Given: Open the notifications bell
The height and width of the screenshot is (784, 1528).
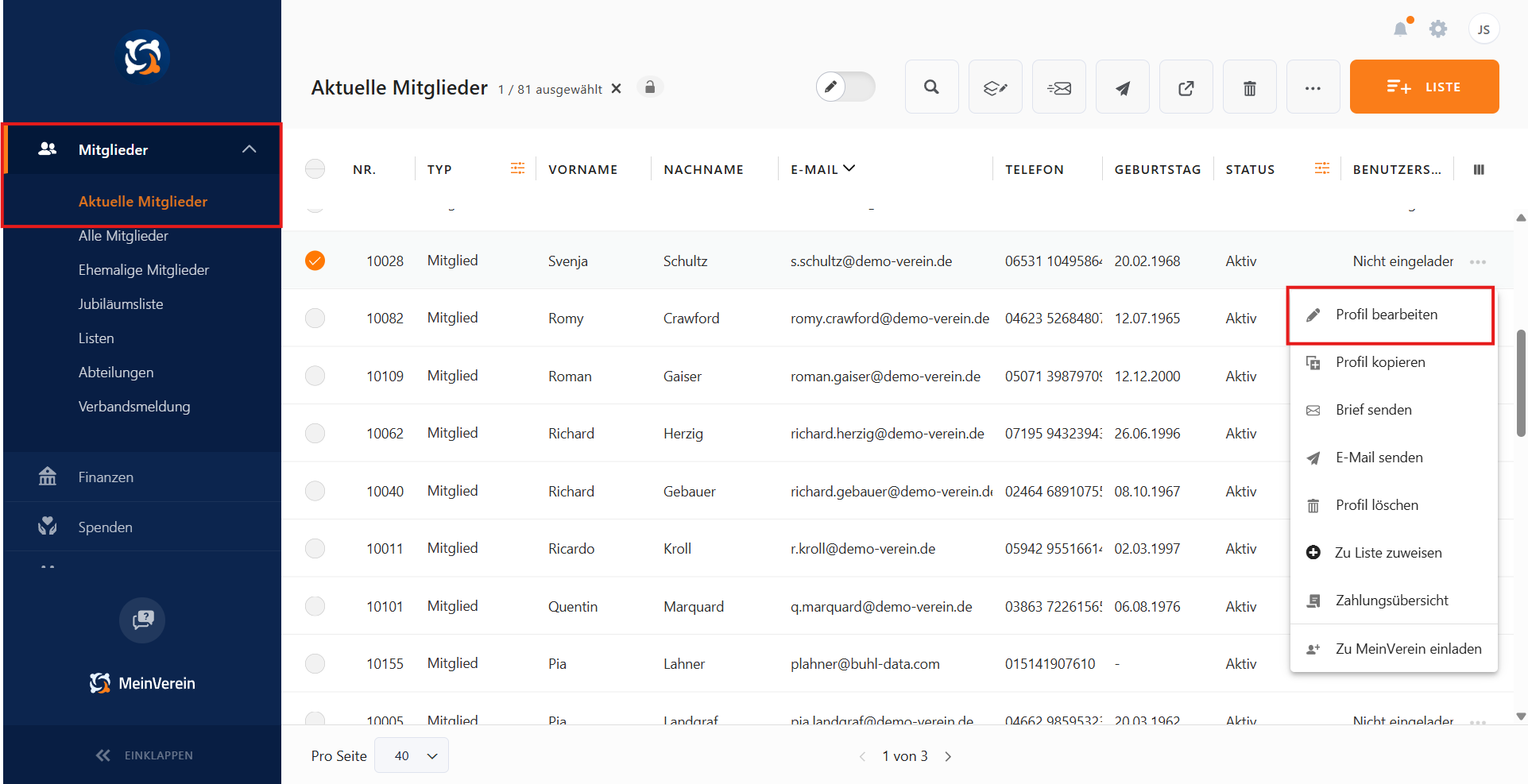Looking at the screenshot, I should click(x=1400, y=29).
